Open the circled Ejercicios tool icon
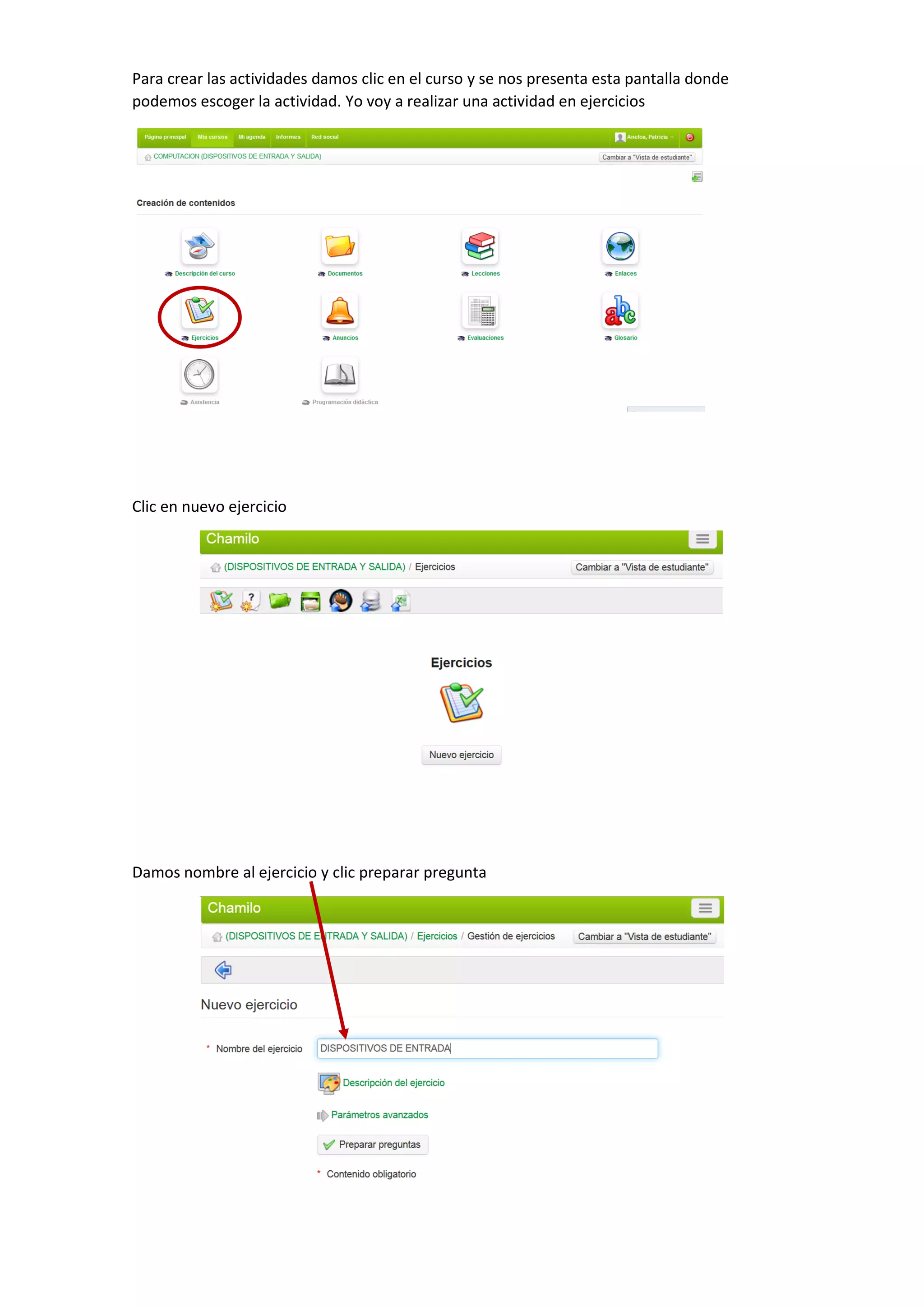The height and width of the screenshot is (1307, 924). click(x=200, y=311)
